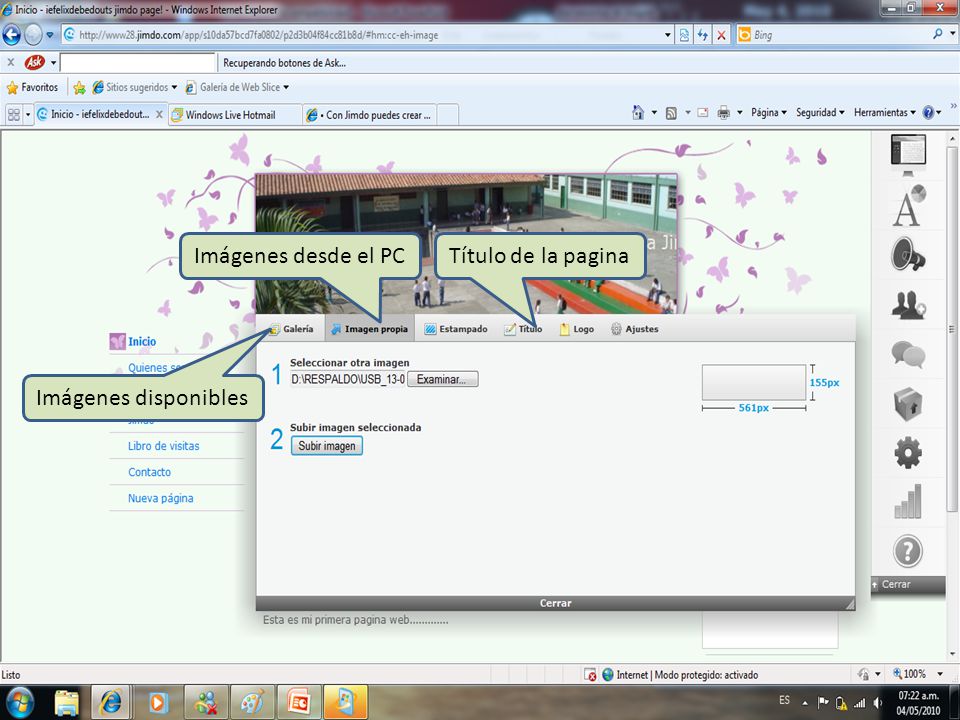Click the Subir imagen button

pos(326,446)
